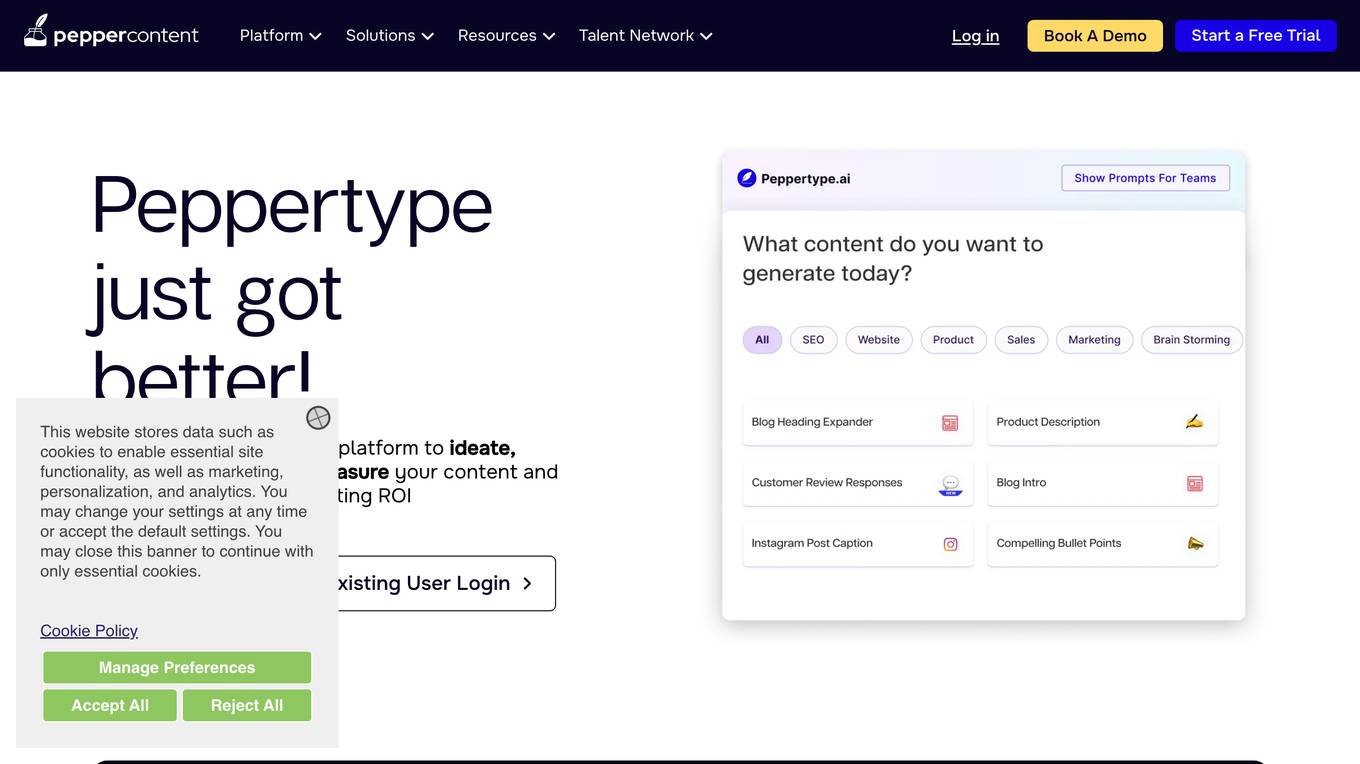Click Book A Demo button
Image resolution: width=1360 pixels, height=764 pixels.
(x=1095, y=35)
